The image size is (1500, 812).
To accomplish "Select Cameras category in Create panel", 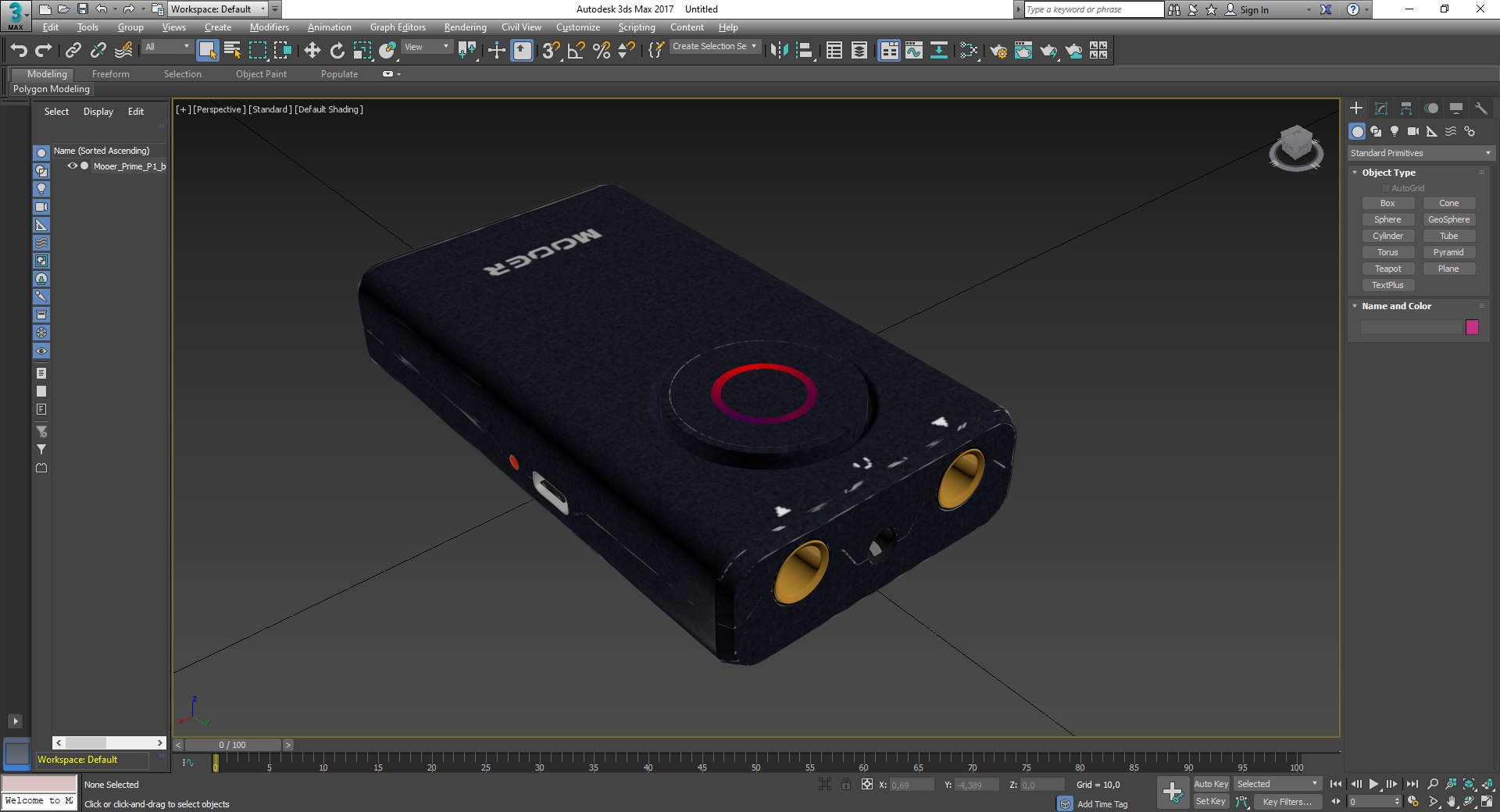I will click(1413, 131).
